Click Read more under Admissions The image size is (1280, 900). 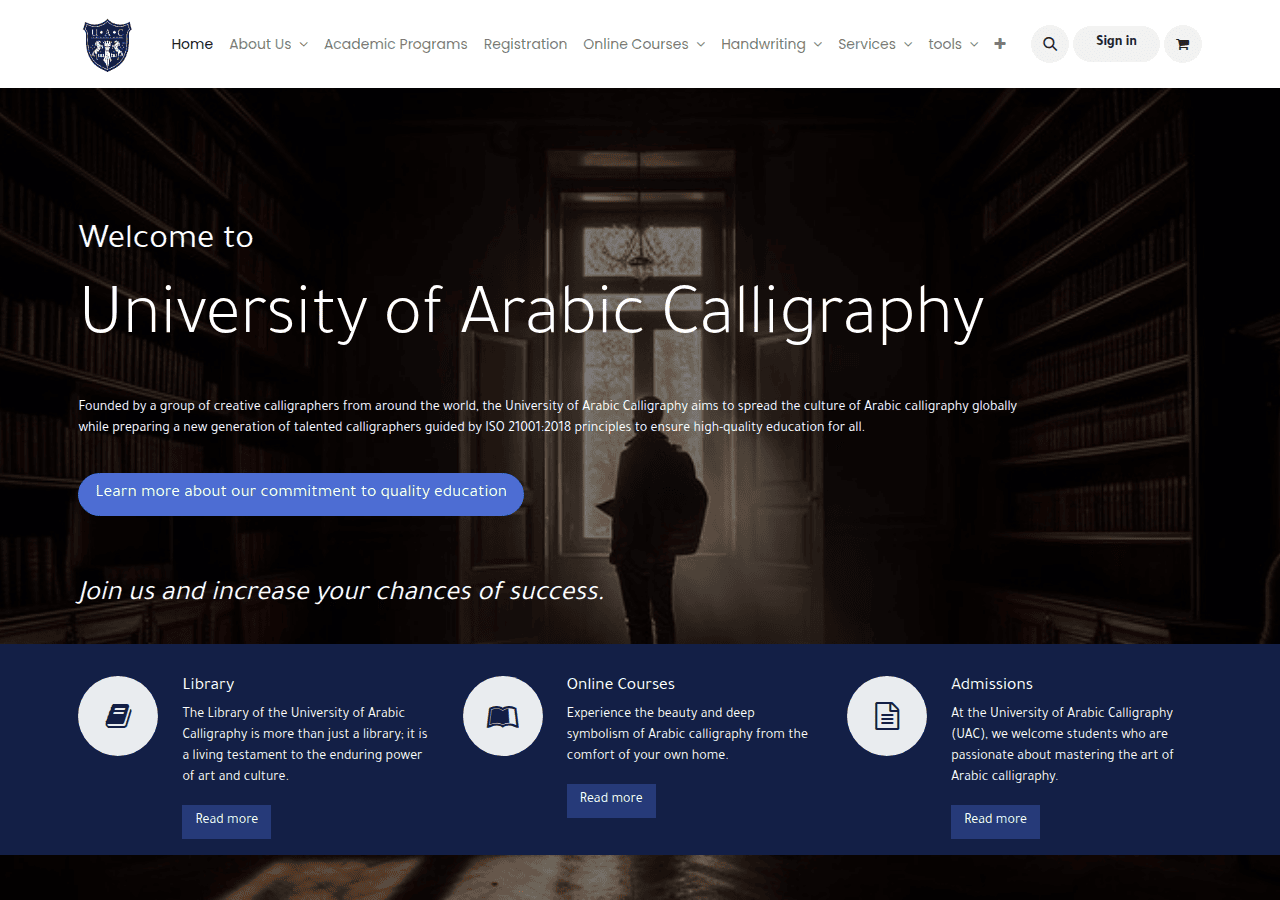tap(995, 821)
